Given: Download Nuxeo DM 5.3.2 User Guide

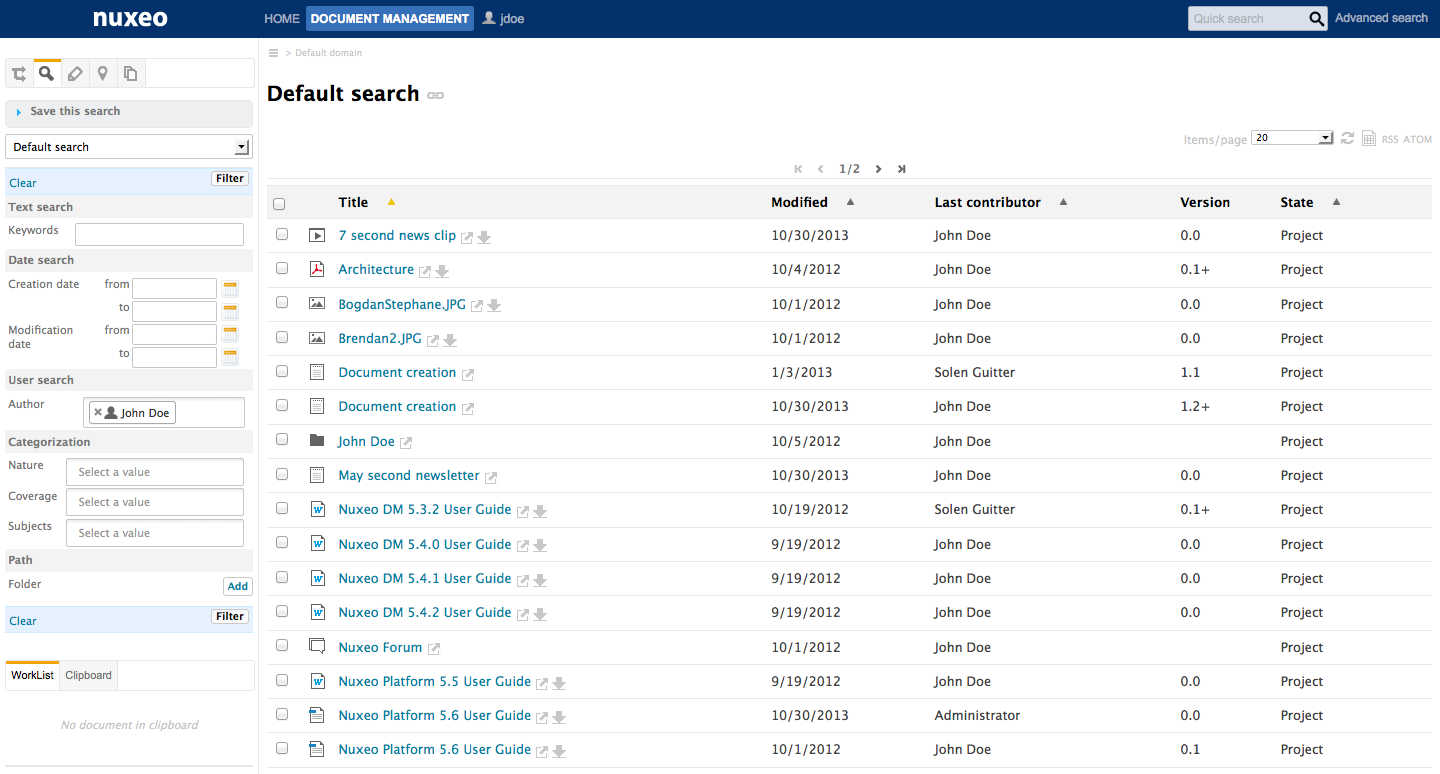Looking at the screenshot, I should click(540, 511).
